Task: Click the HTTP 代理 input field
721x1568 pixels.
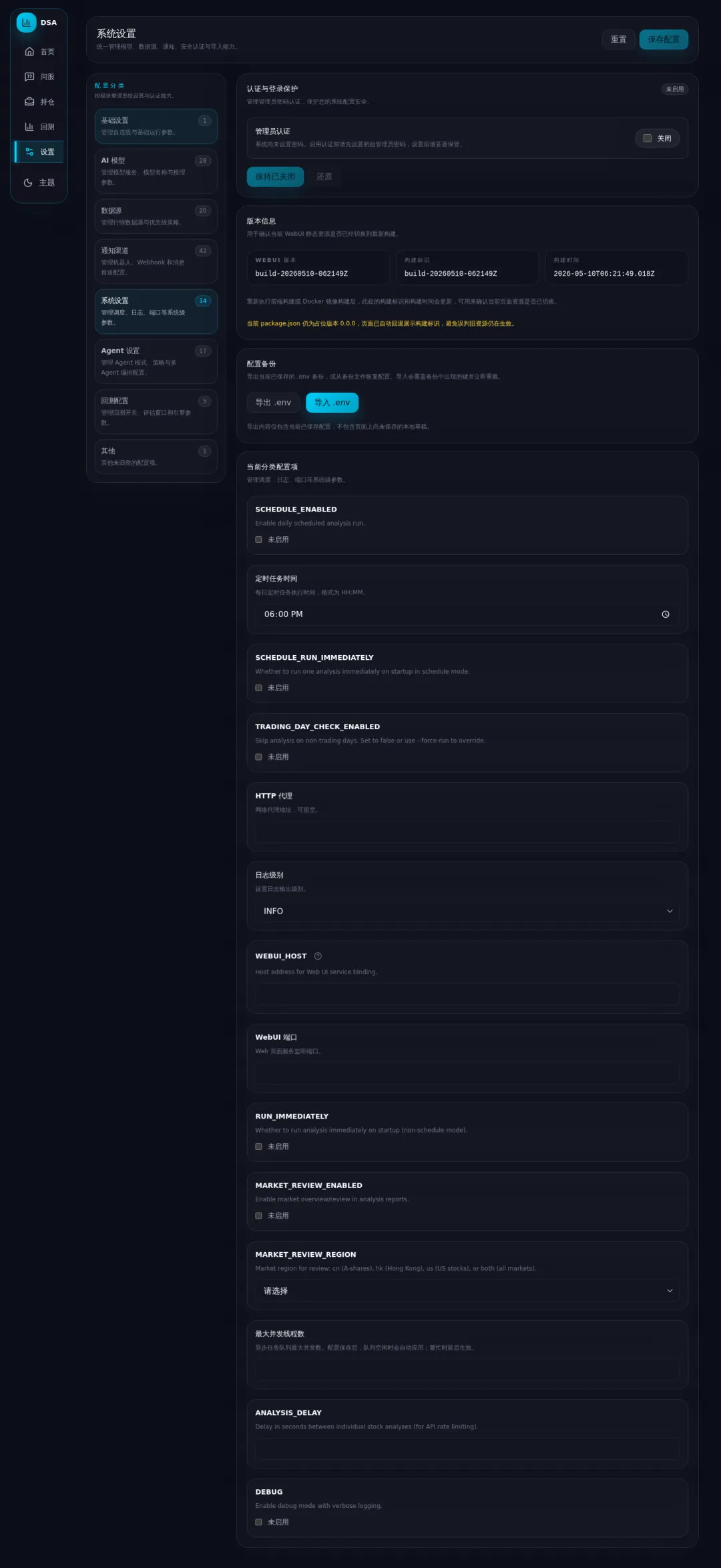Action: click(467, 832)
